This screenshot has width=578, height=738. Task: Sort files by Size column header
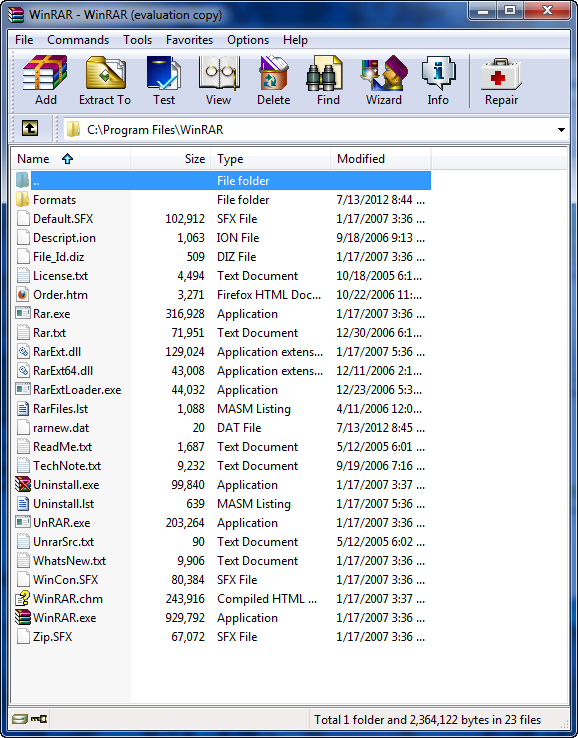[x=171, y=159]
